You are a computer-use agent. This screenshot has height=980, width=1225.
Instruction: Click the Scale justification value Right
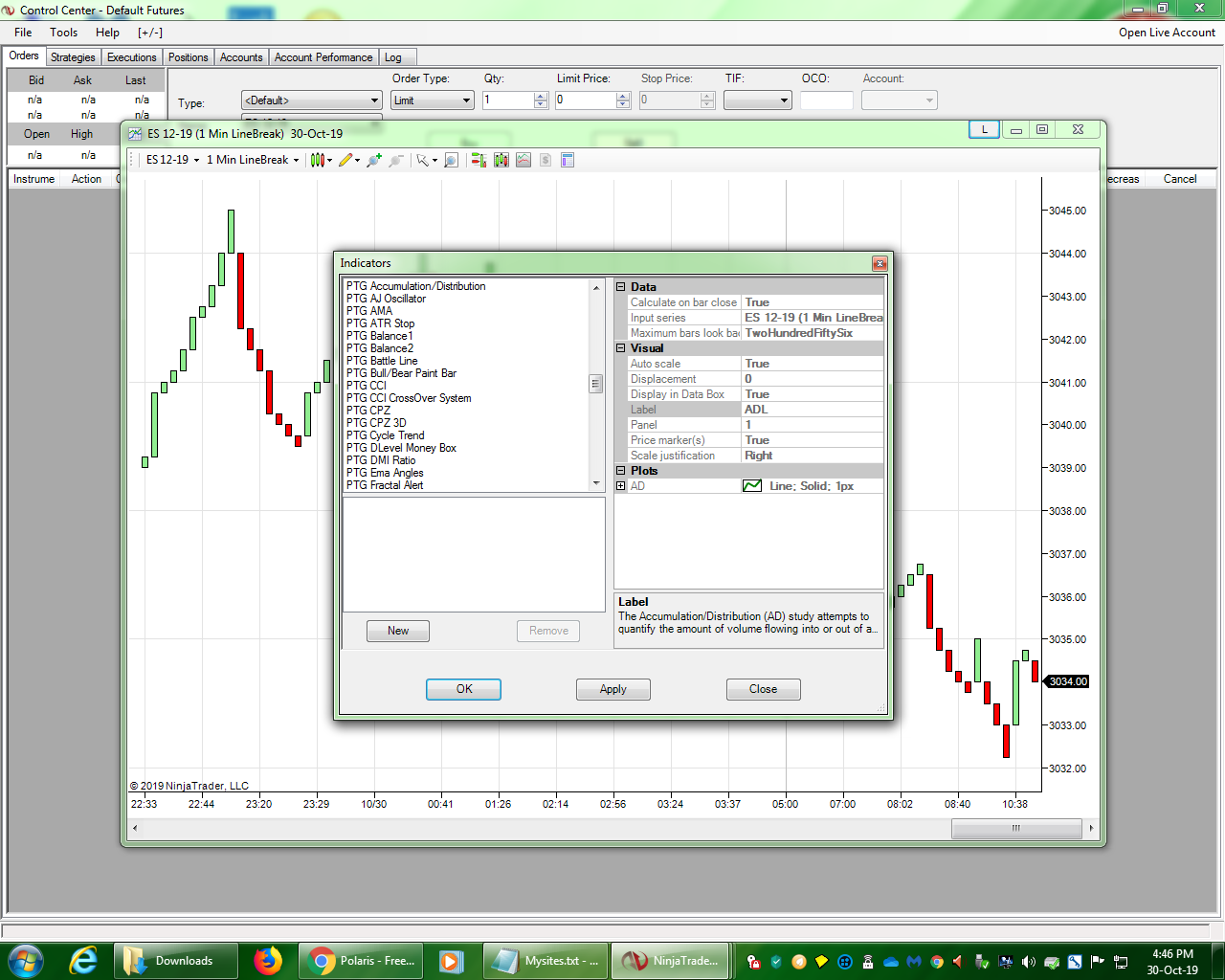813,456
